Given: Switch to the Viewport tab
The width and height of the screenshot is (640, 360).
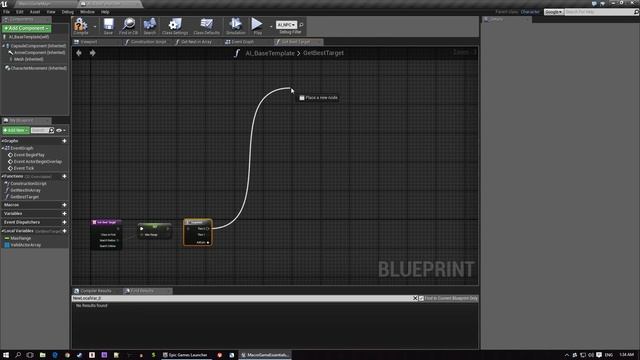Looking at the screenshot, I should [97, 42].
